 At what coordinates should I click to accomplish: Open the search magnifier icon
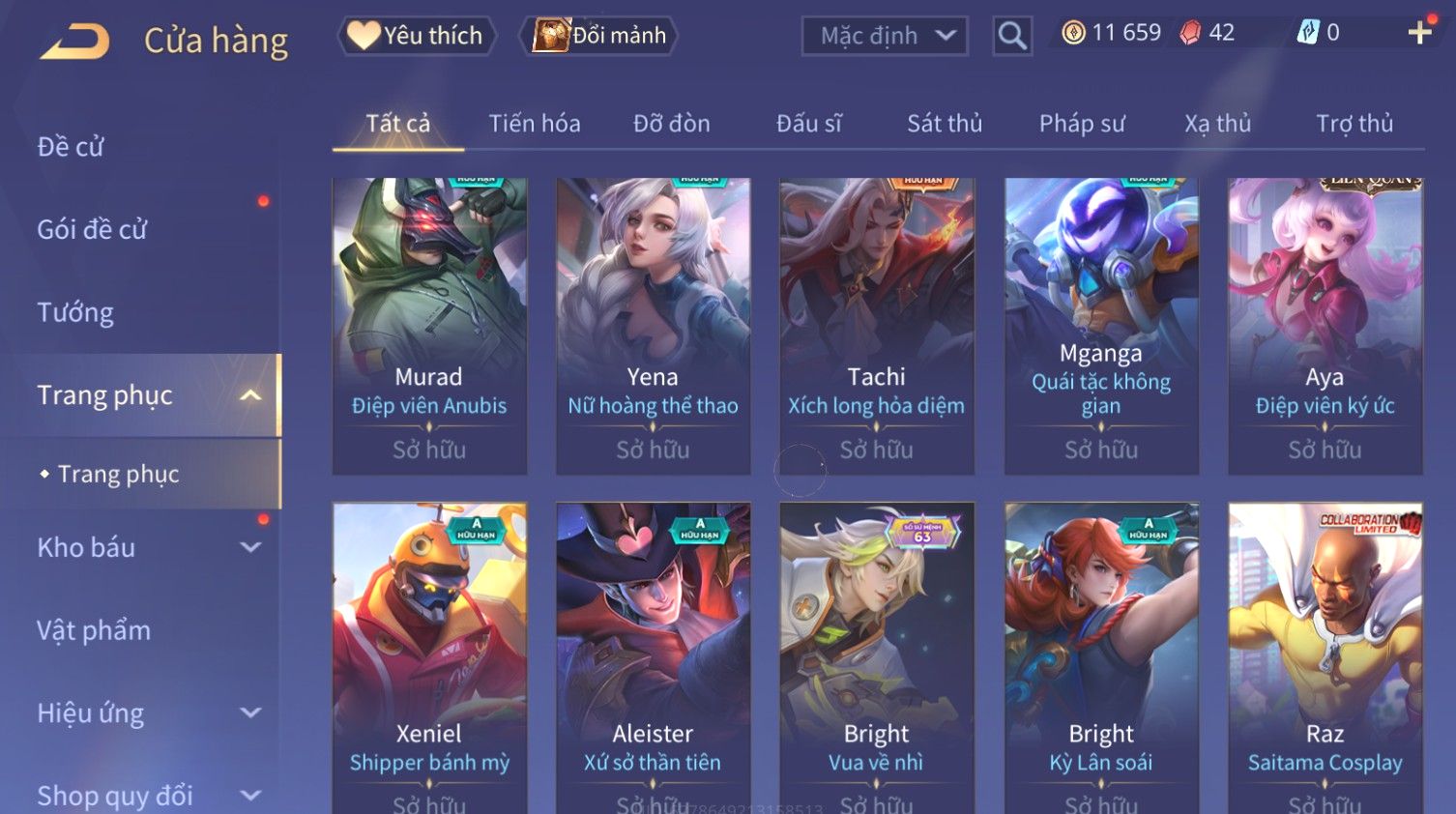[1012, 36]
